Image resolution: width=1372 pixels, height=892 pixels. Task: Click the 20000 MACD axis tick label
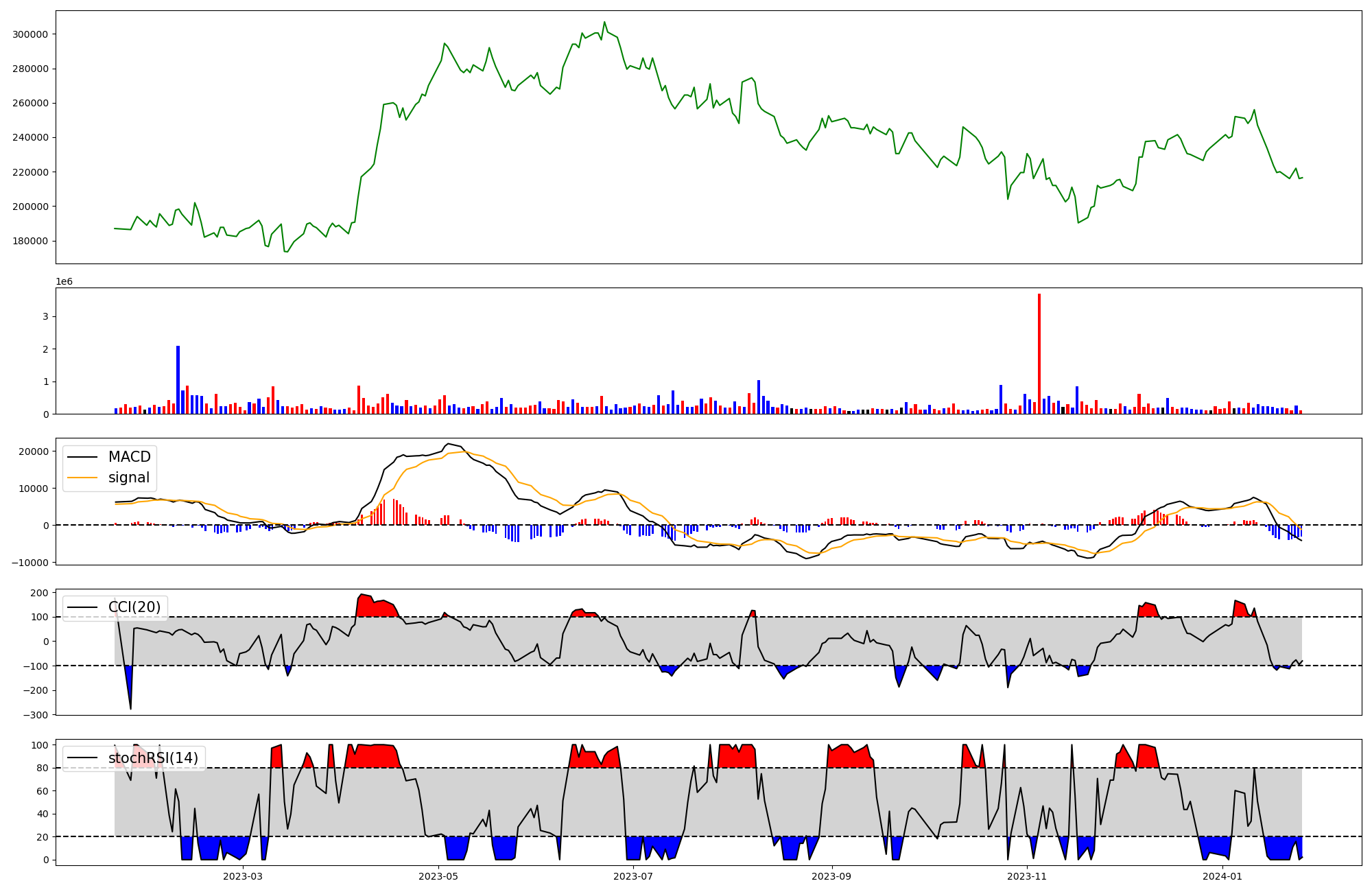(x=33, y=451)
